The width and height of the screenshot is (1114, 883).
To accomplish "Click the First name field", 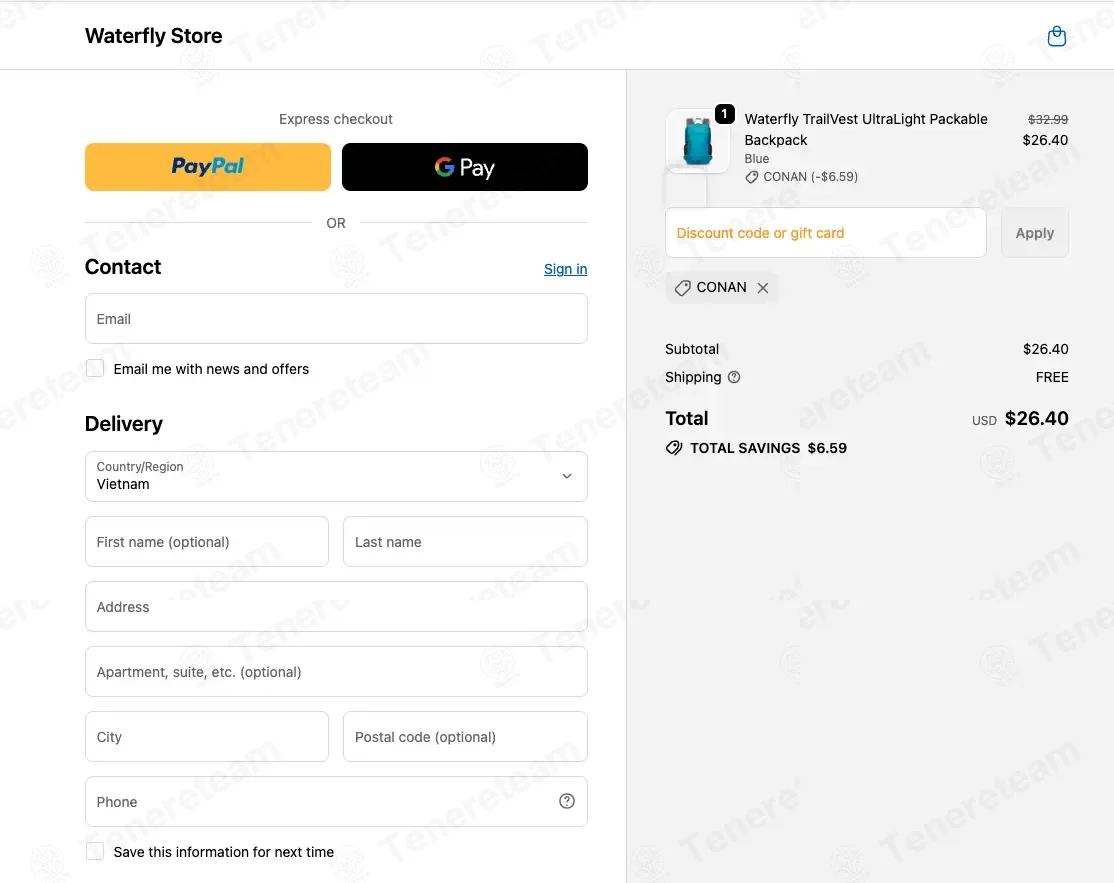I will 207,542.
